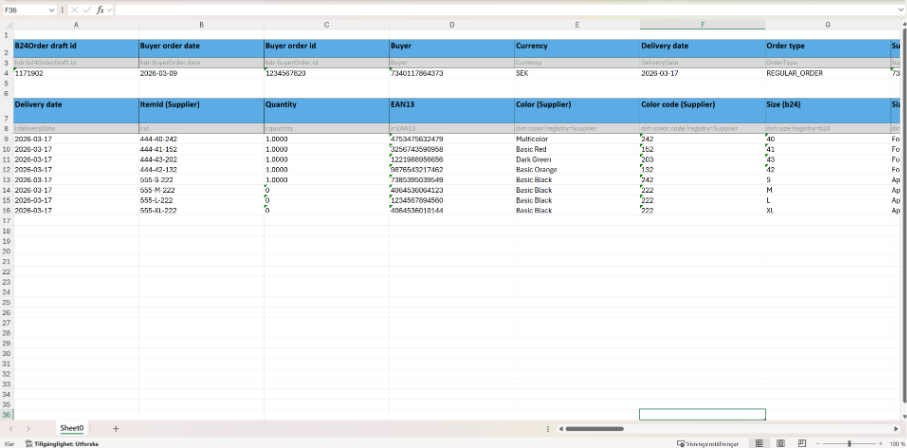The image size is (907, 448).
Task: Open the Sheet0 tab
Action: (x=72, y=428)
